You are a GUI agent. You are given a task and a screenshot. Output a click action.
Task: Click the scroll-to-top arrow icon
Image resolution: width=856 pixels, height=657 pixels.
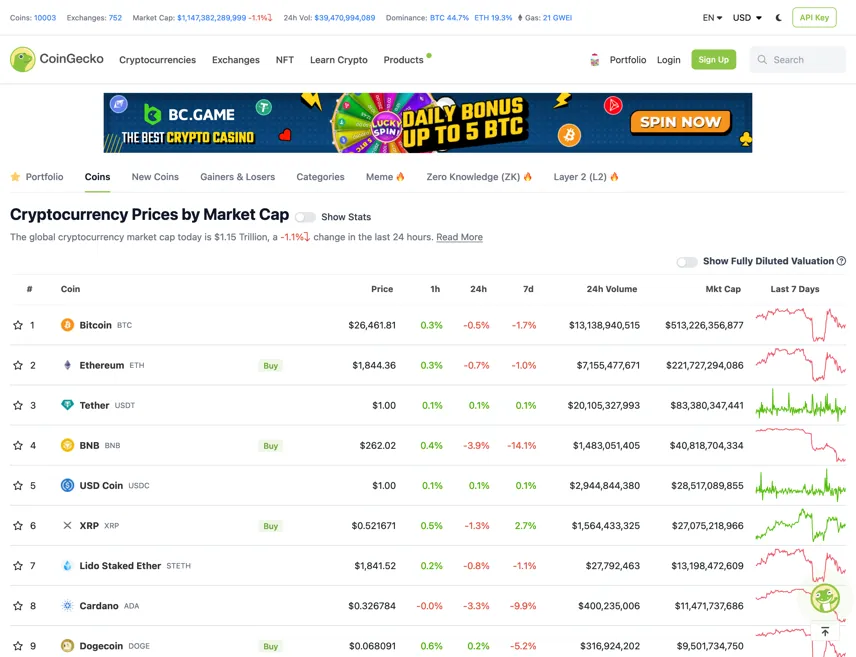825,631
